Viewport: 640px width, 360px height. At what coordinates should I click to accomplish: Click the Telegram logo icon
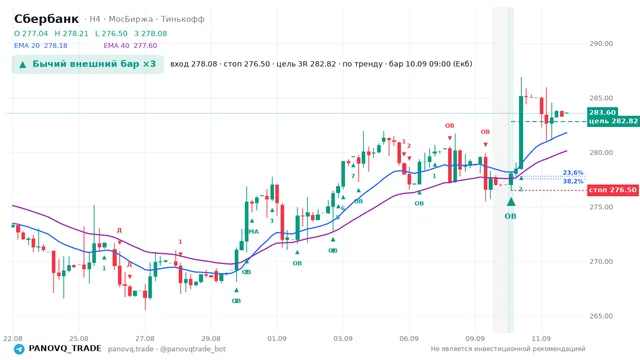[x=19, y=349]
